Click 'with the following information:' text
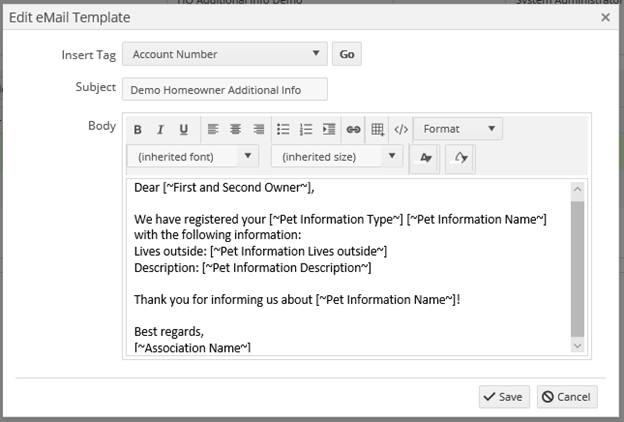Image resolution: width=624 pixels, height=422 pixels. [218, 235]
